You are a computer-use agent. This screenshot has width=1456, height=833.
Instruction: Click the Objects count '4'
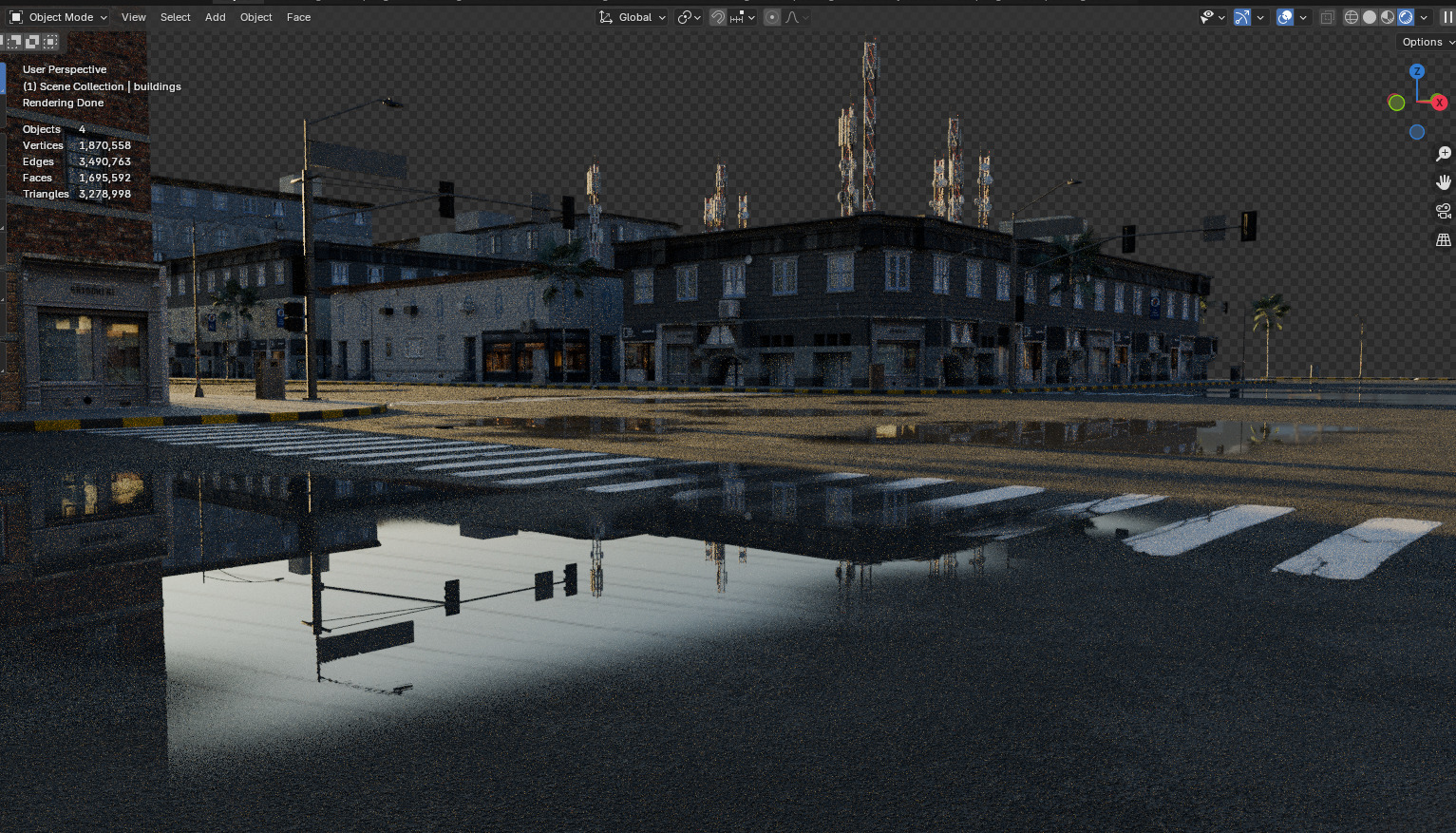point(82,129)
